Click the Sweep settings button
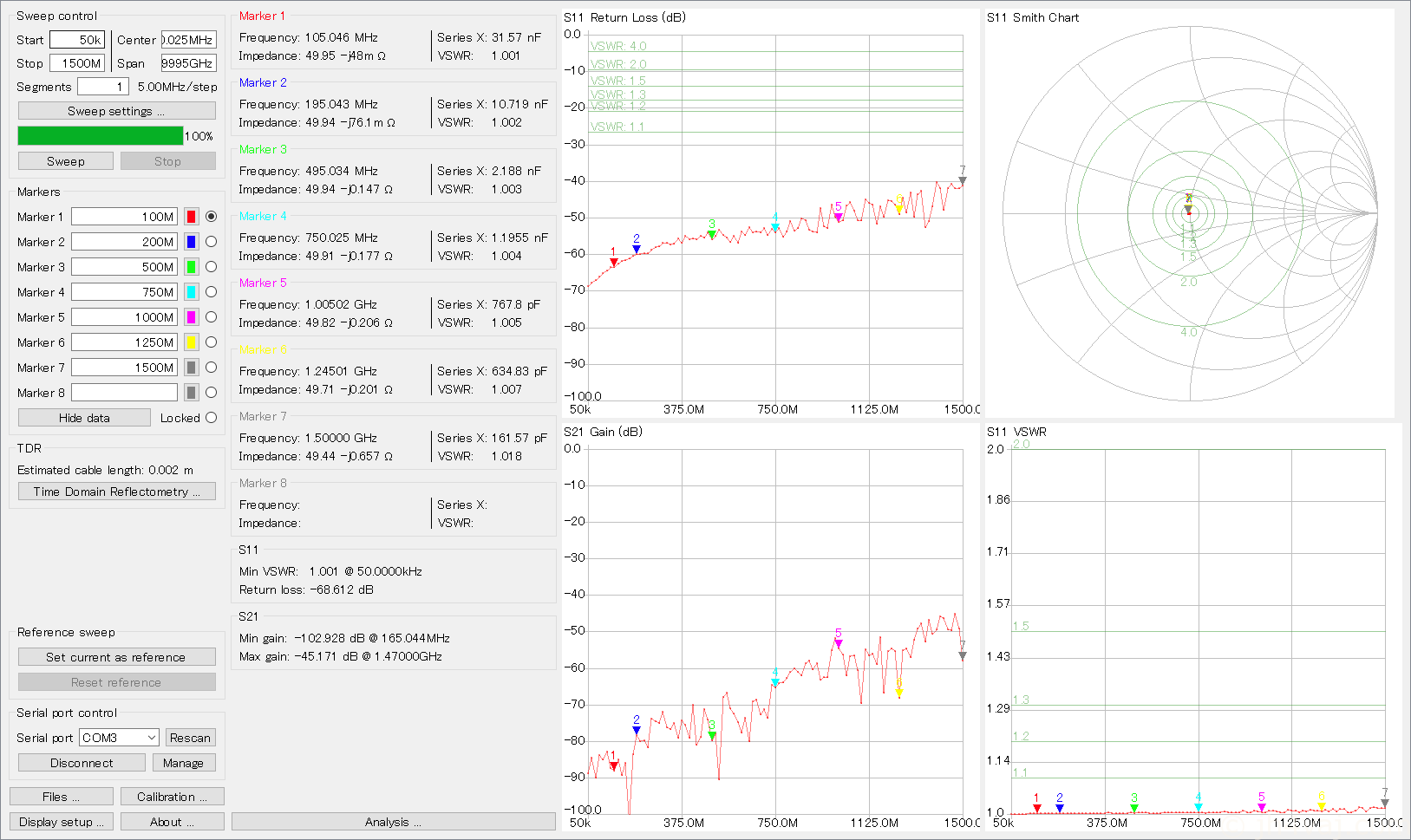 point(117,111)
